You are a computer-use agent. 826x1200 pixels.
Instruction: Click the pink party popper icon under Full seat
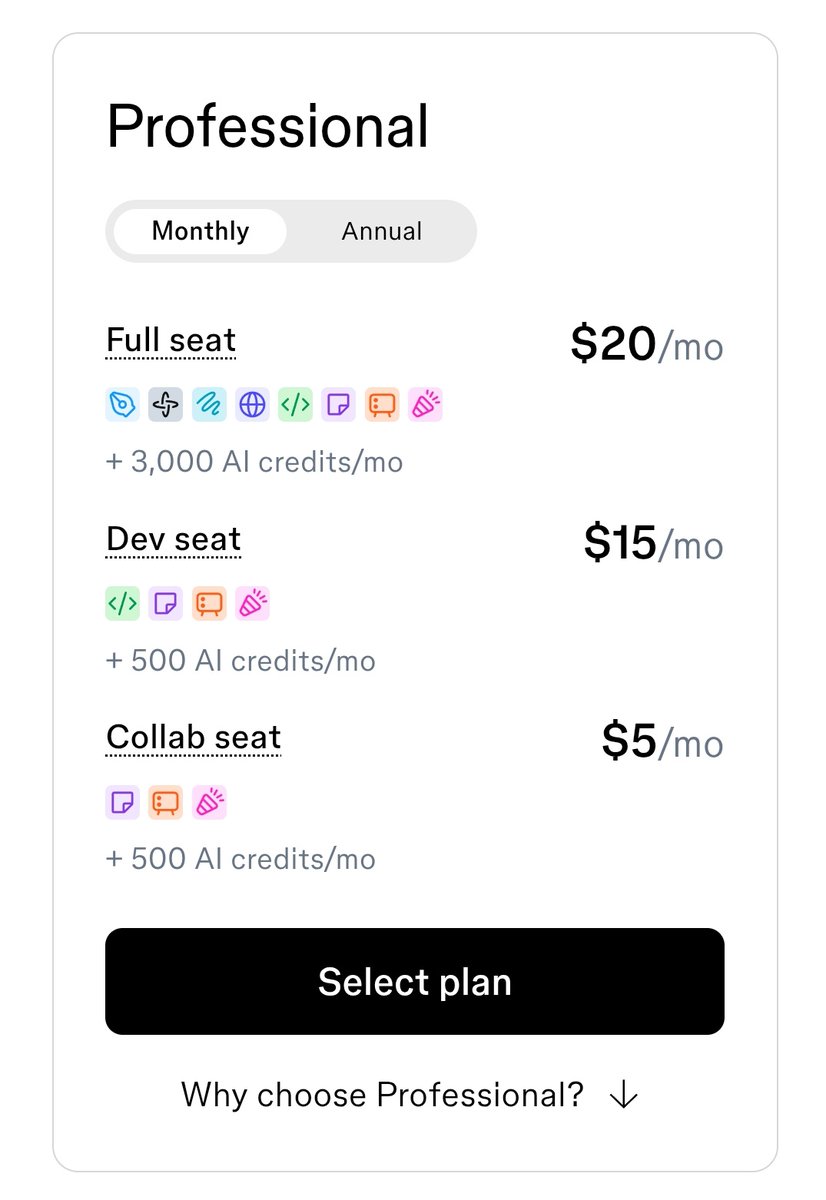(425, 404)
